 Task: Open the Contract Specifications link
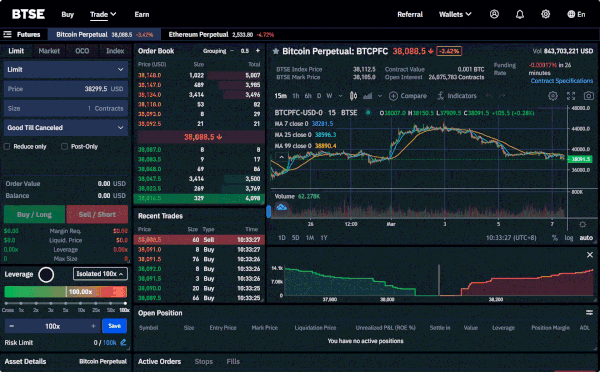click(x=561, y=81)
